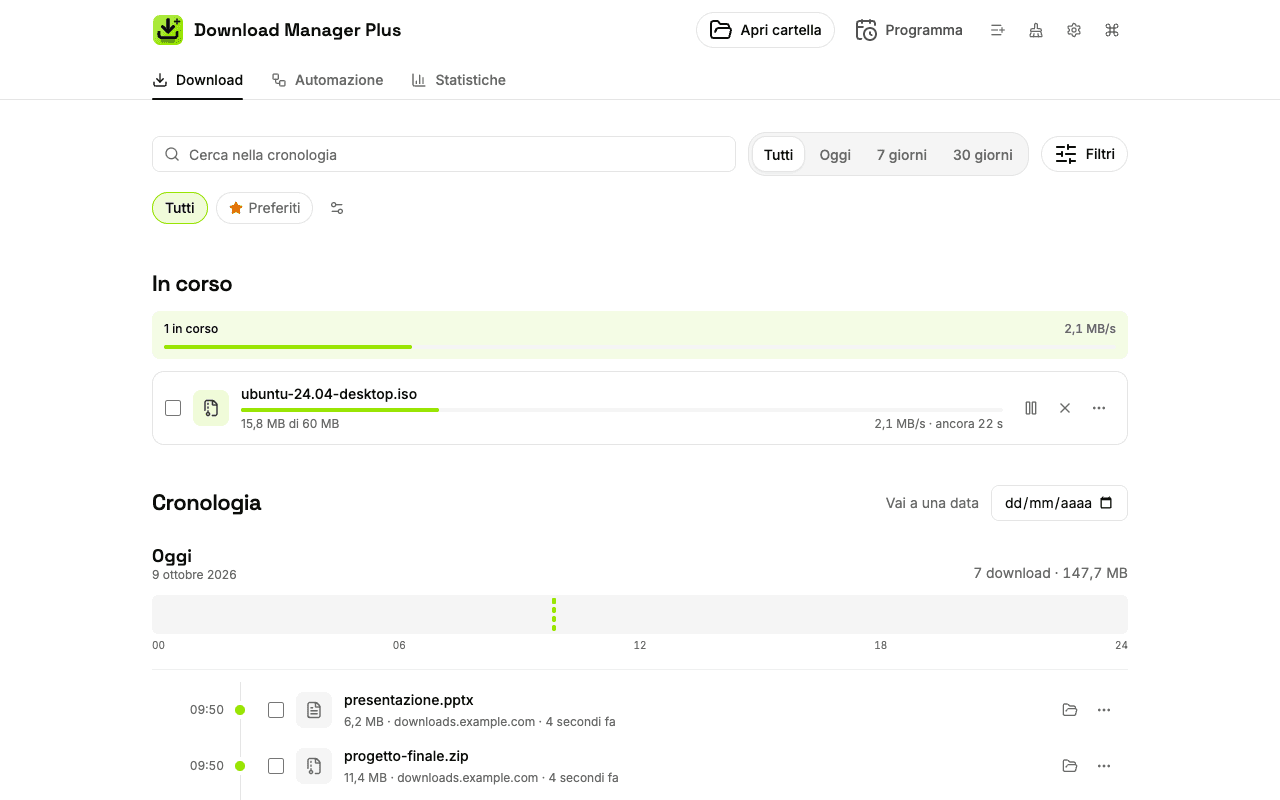The image size is (1280, 800).
Task: Click the search magnifier icon
Action: (x=172, y=155)
